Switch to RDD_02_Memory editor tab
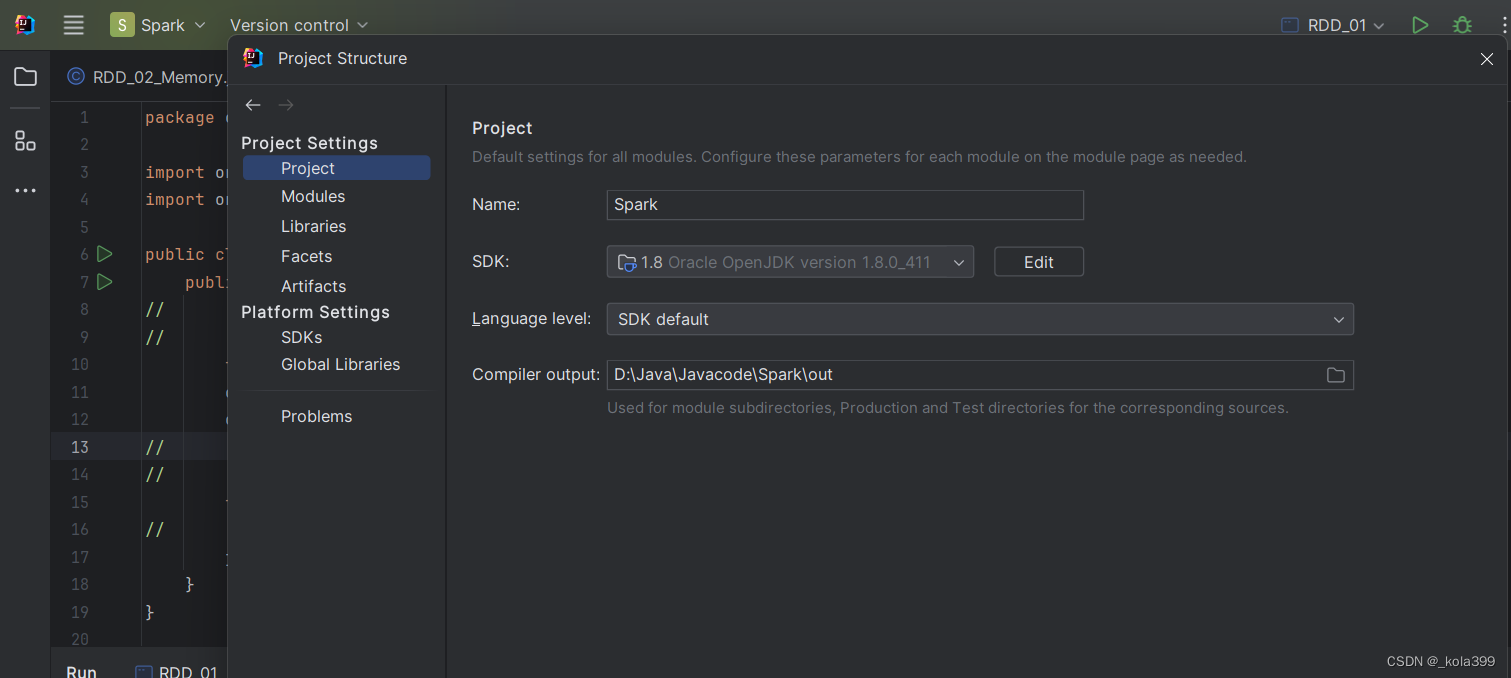The height and width of the screenshot is (678, 1511). click(146, 77)
